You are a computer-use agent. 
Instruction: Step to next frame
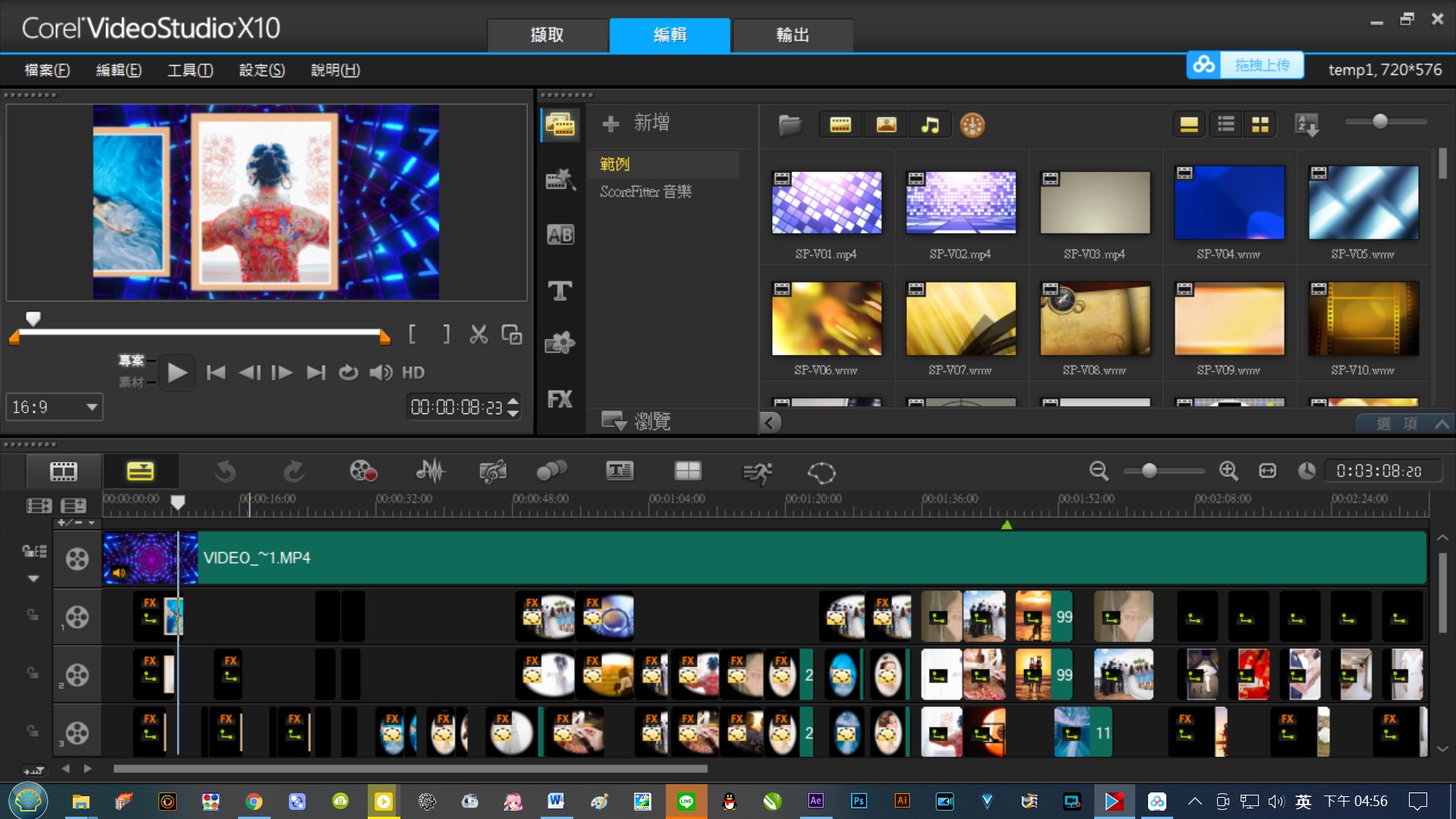coord(282,372)
